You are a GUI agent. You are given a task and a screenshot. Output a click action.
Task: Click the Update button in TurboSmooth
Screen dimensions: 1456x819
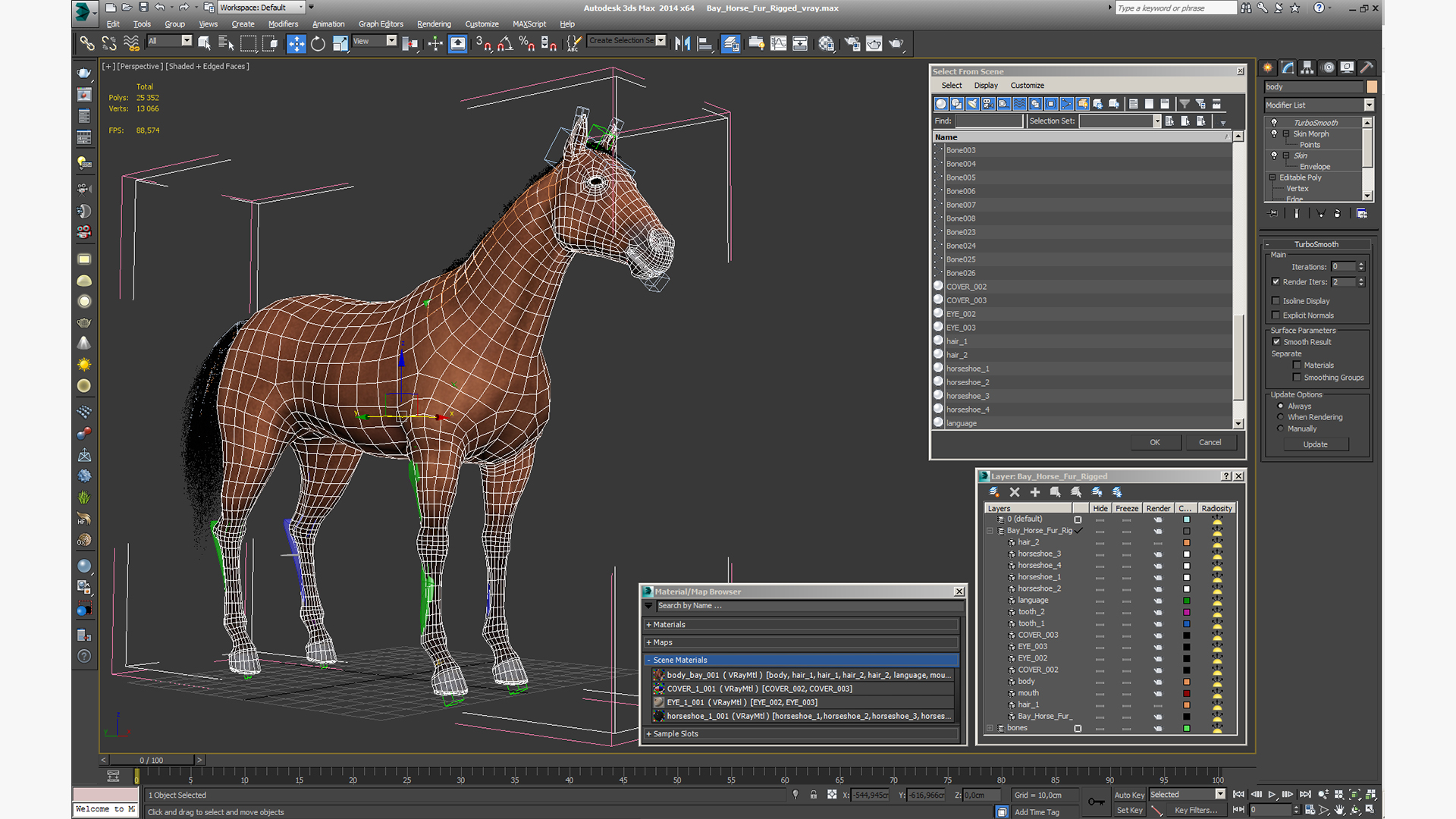click(1315, 444)
